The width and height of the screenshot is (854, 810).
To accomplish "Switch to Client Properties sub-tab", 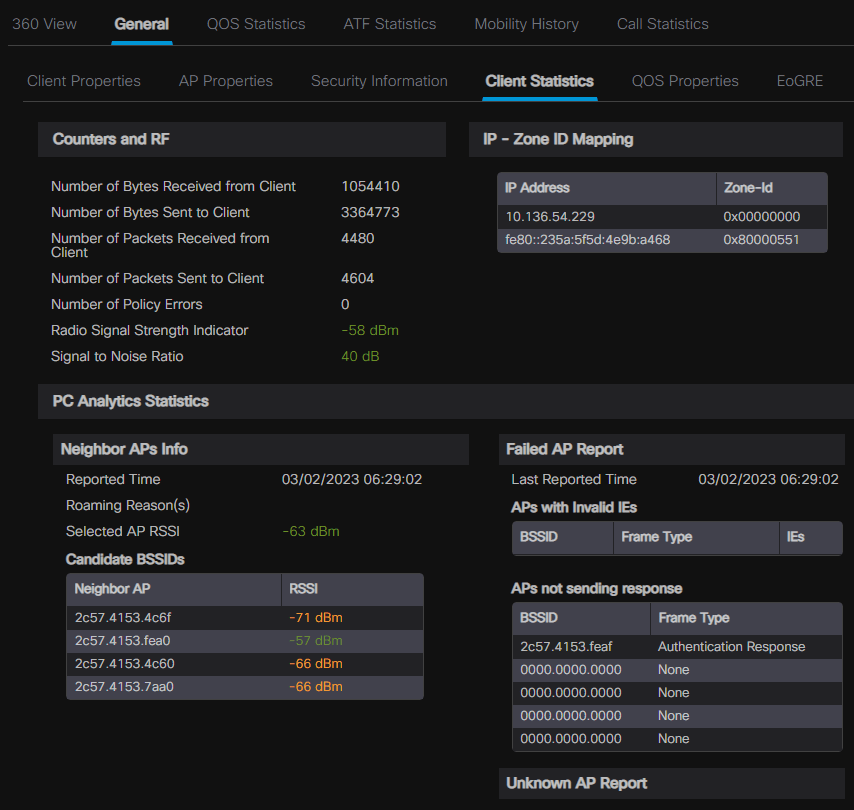I will pos(84,81).
